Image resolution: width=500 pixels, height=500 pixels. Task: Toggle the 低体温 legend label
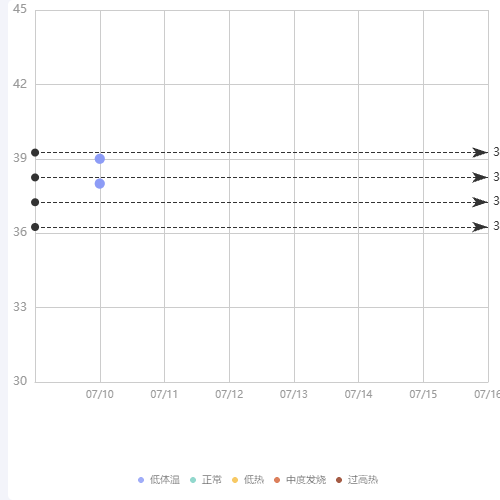(165, 480)
